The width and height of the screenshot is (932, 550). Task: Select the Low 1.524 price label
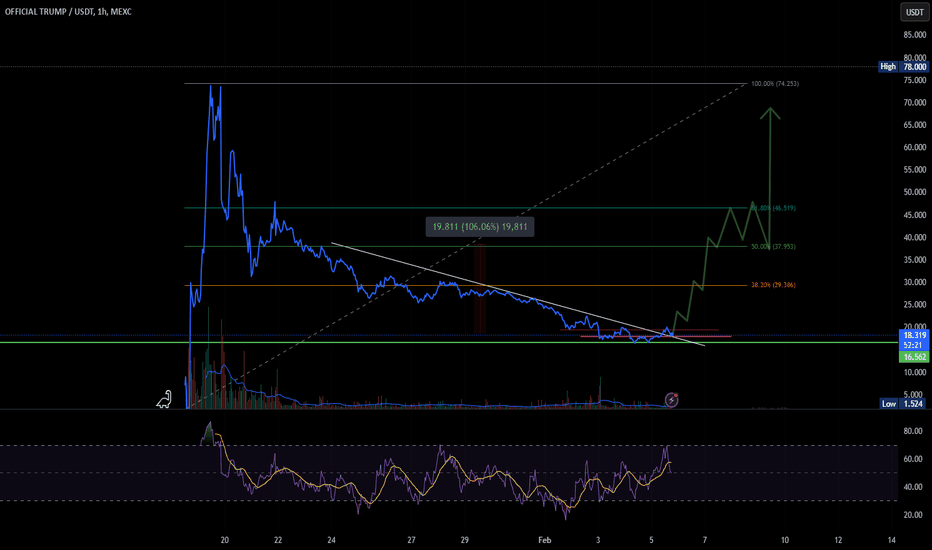903,404
